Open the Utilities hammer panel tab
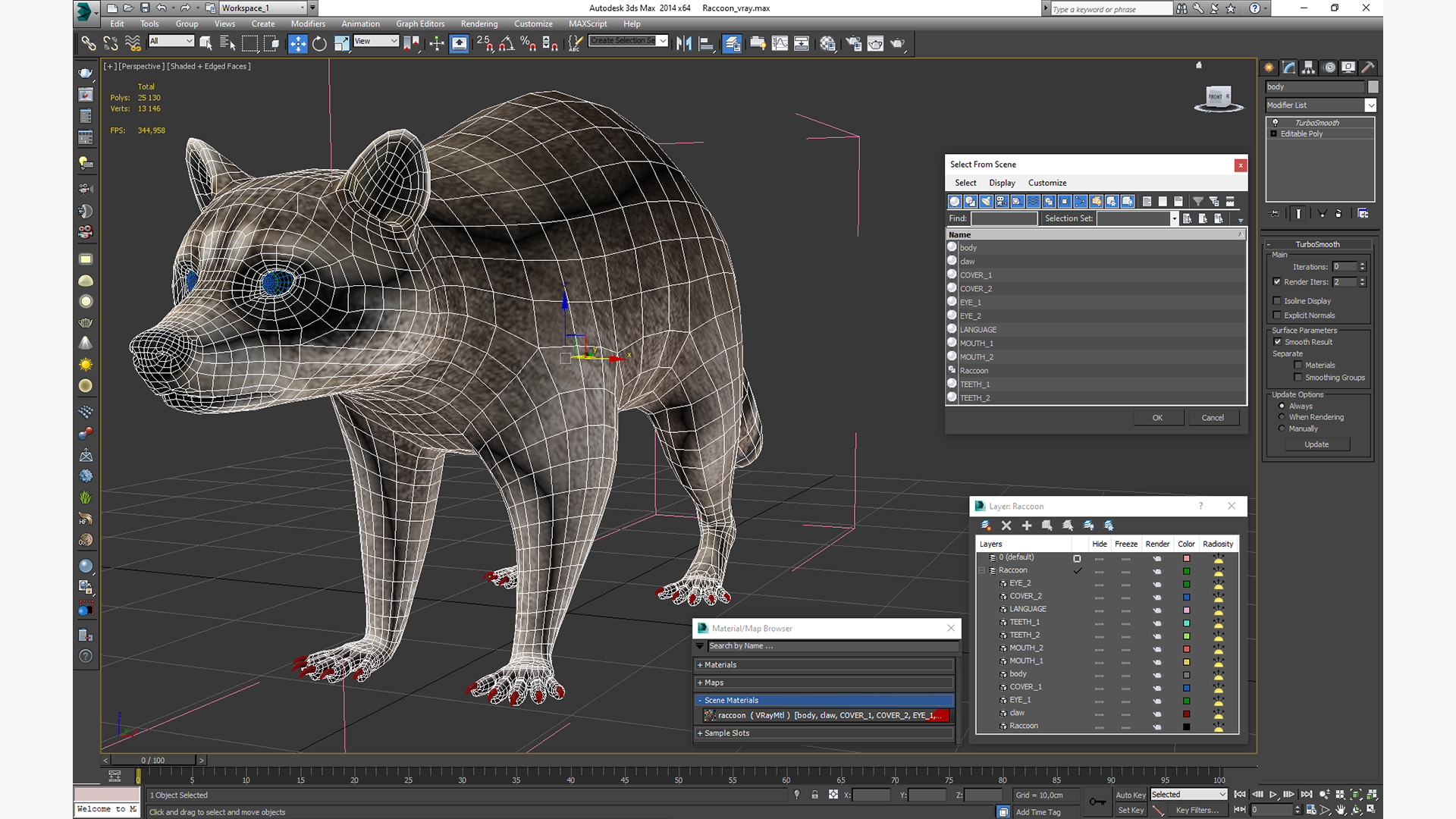Screen dimensions: 1456x819 (1368, 67)
